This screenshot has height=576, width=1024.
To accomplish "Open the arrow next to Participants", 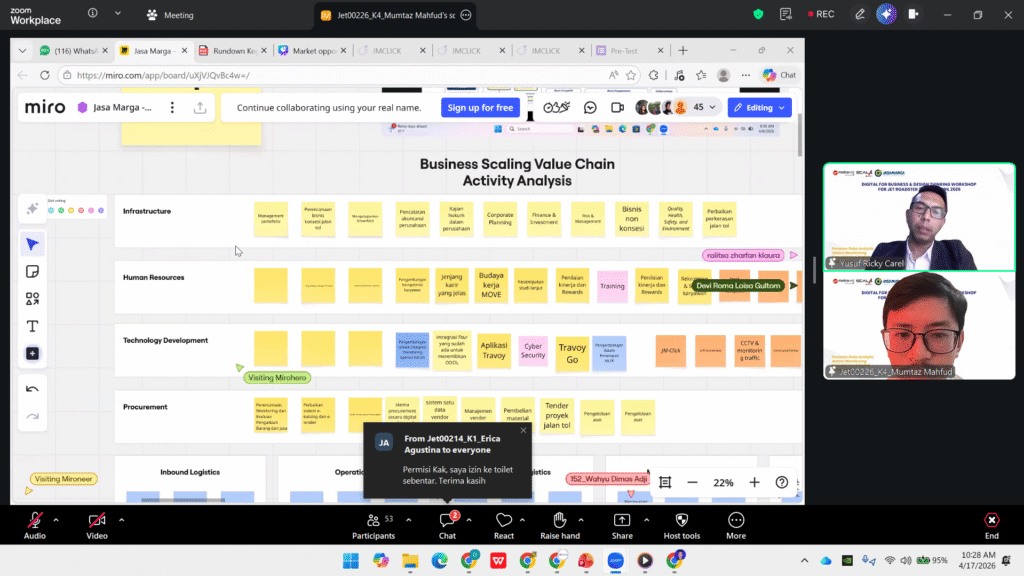I will (x=409, y=520).
